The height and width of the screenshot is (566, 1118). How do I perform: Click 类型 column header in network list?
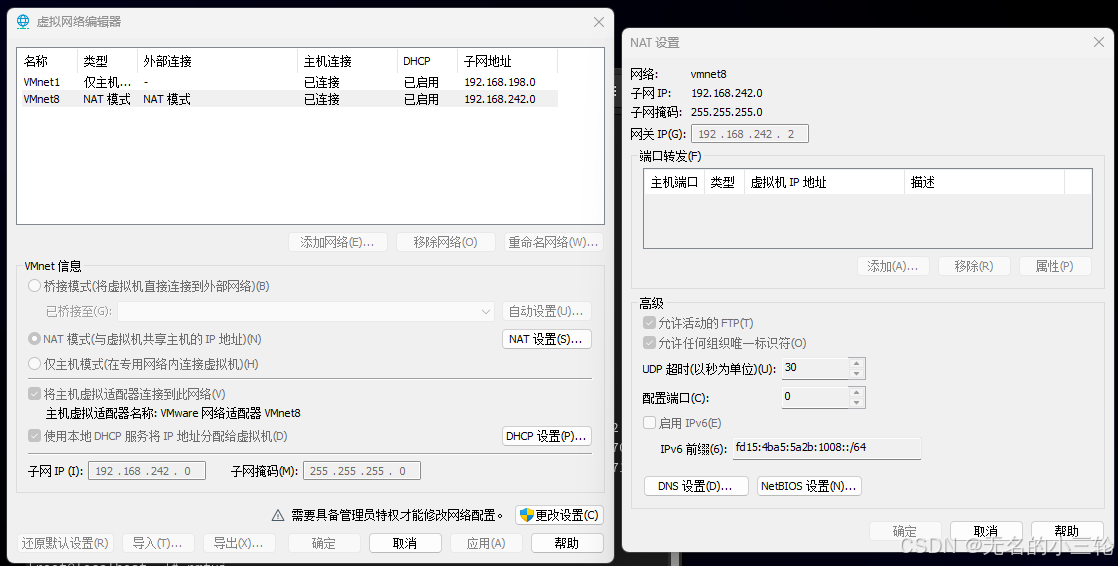click(107, 61)
